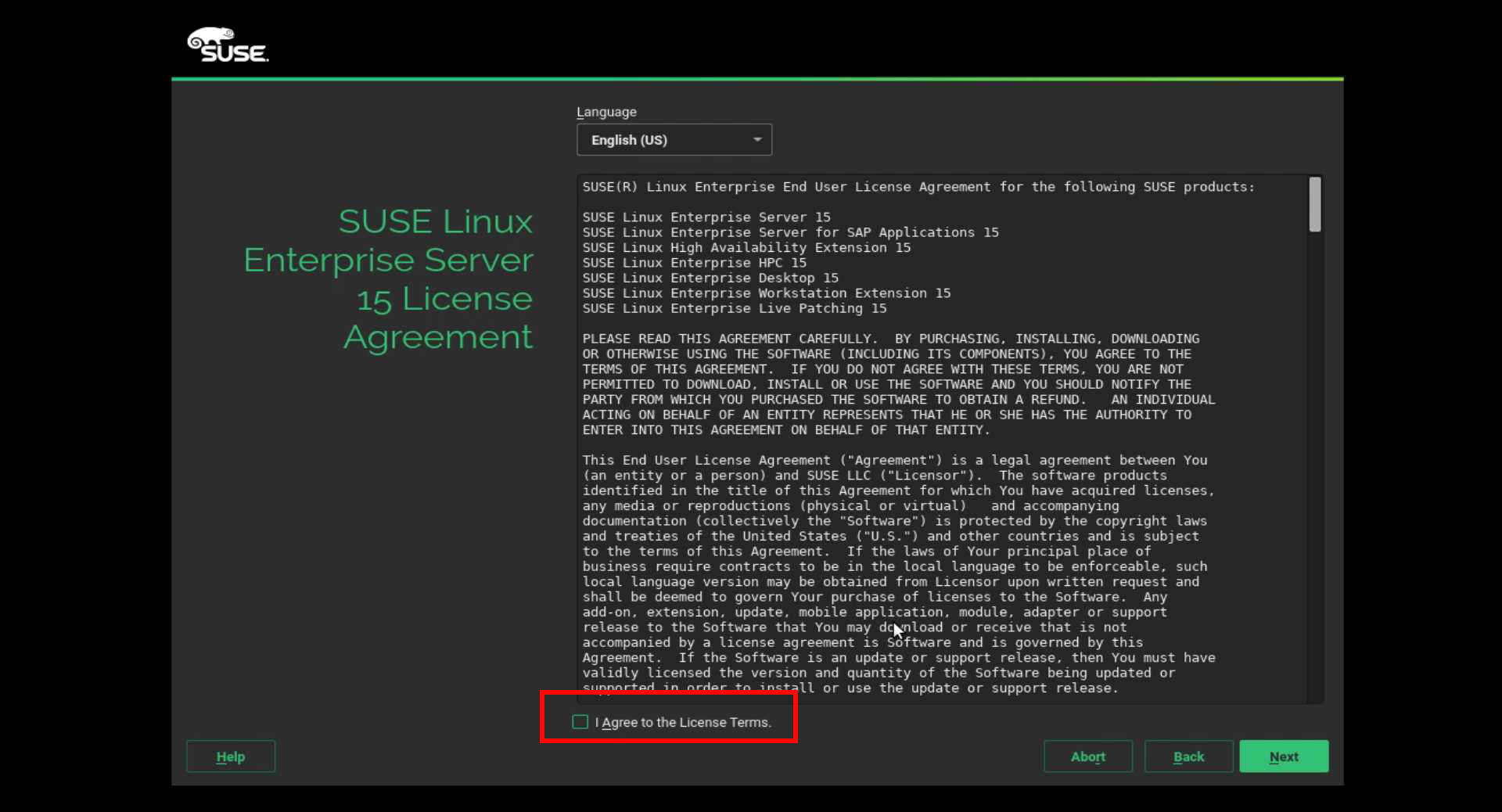Click the line 'SUSE Linux Enterprise Desktop 15'
The width and height of the screenshot is (1502, 812).
(710, 278)
